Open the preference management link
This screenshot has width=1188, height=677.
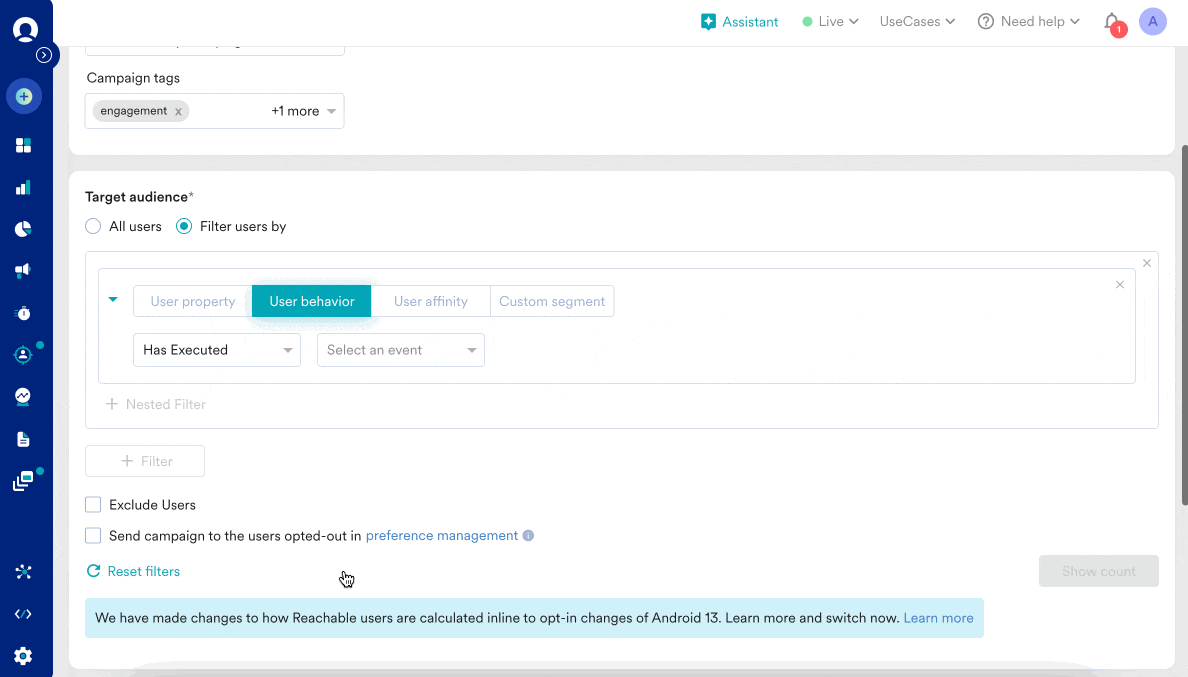pos(442,535)
